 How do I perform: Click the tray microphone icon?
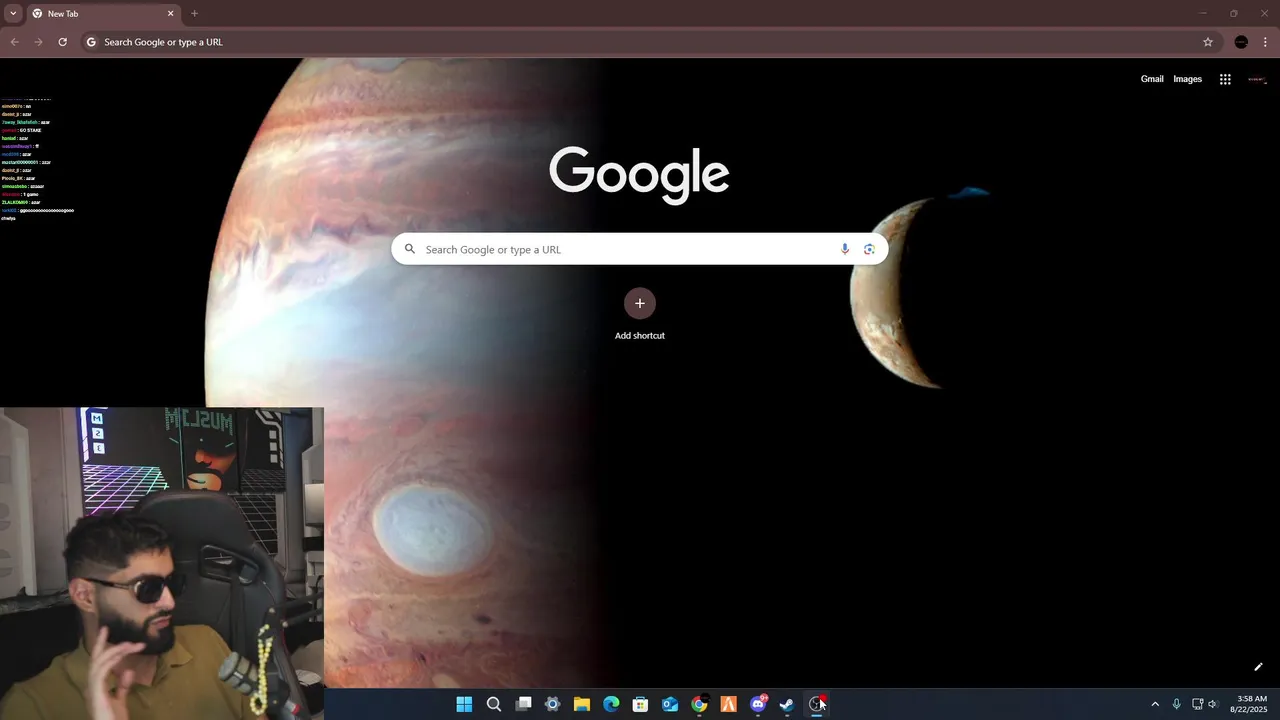[x=1176, y=704]
